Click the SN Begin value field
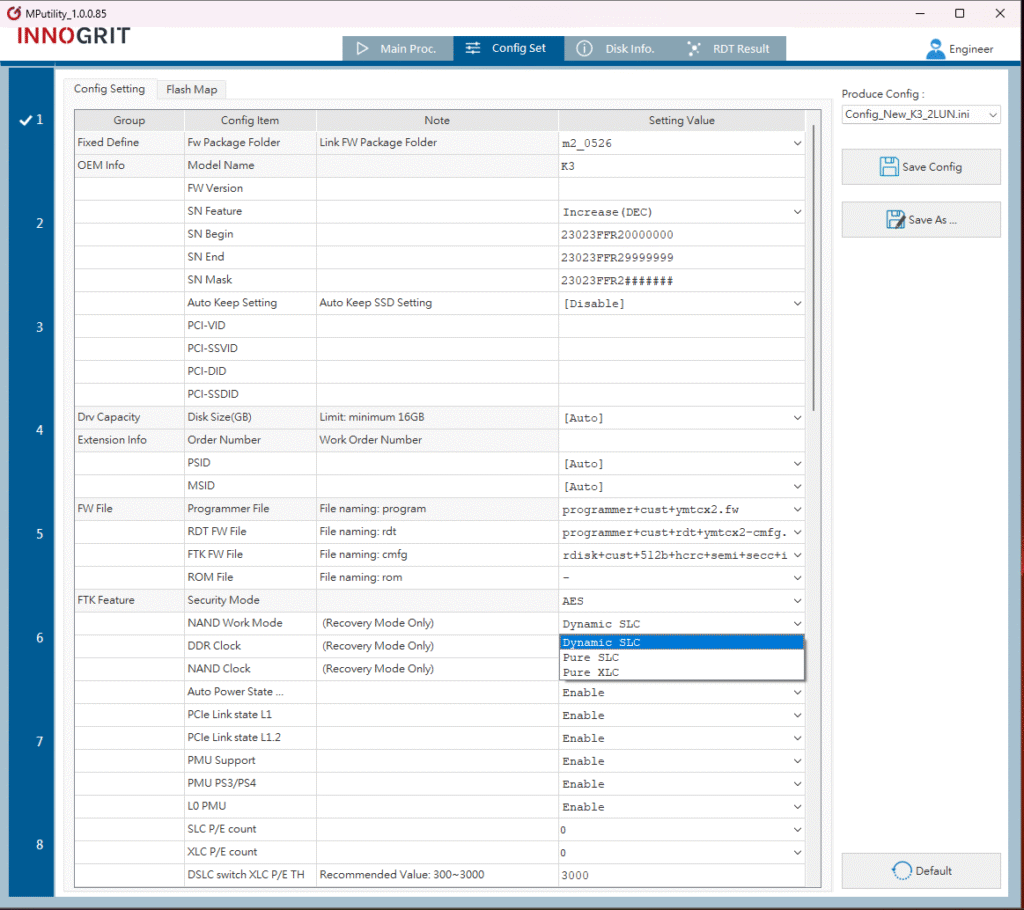 (x=680, y=235)
